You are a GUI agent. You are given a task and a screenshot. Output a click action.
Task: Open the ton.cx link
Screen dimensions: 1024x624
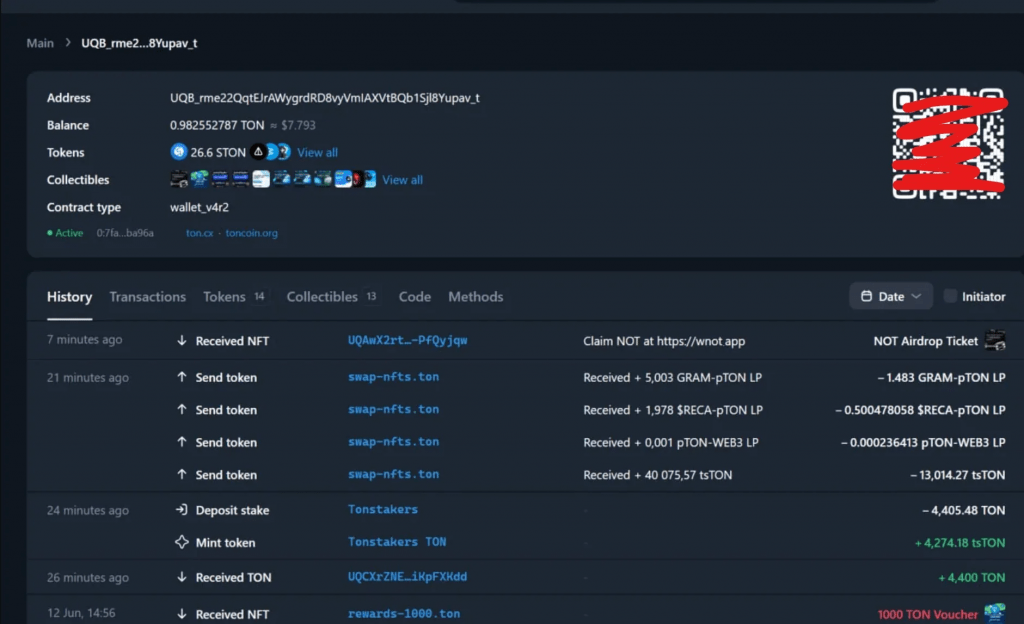(199, 233)
